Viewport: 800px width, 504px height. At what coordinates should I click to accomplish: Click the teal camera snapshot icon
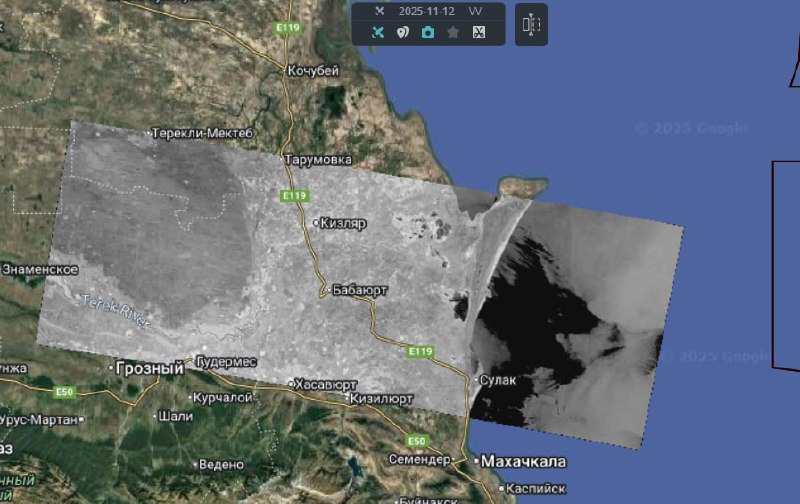(x=428, y=32)
